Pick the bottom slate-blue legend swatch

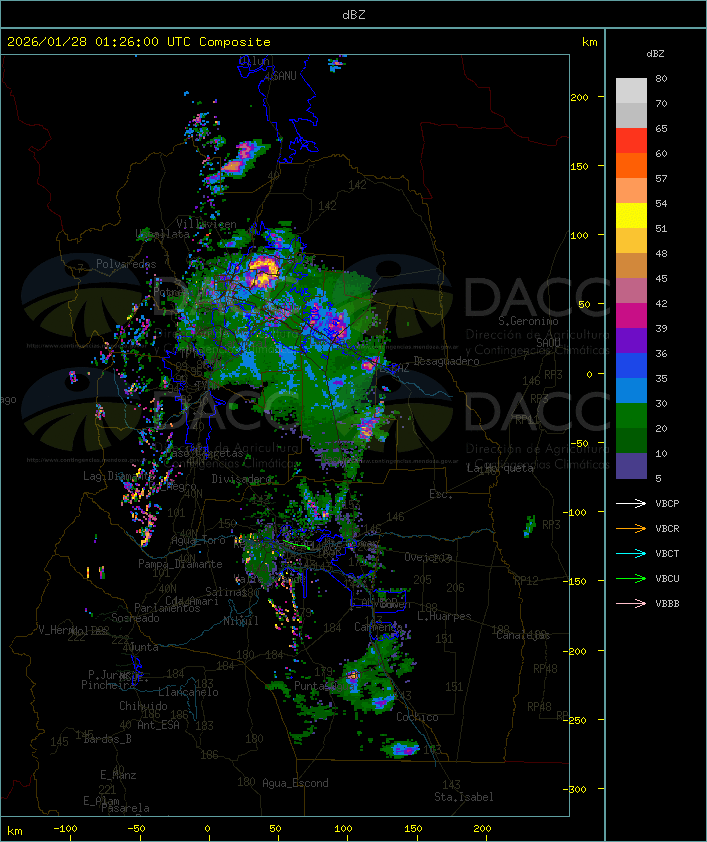tap(631, 466)
